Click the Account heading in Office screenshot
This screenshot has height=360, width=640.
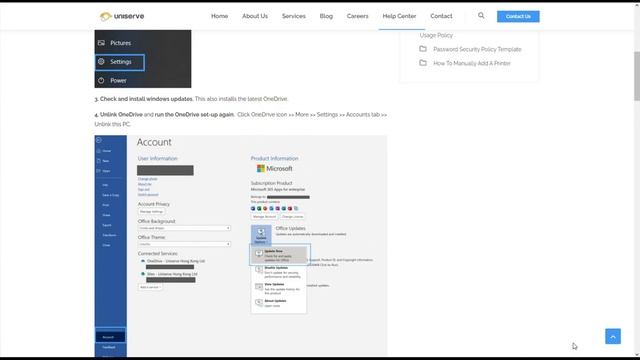(154, 142)
